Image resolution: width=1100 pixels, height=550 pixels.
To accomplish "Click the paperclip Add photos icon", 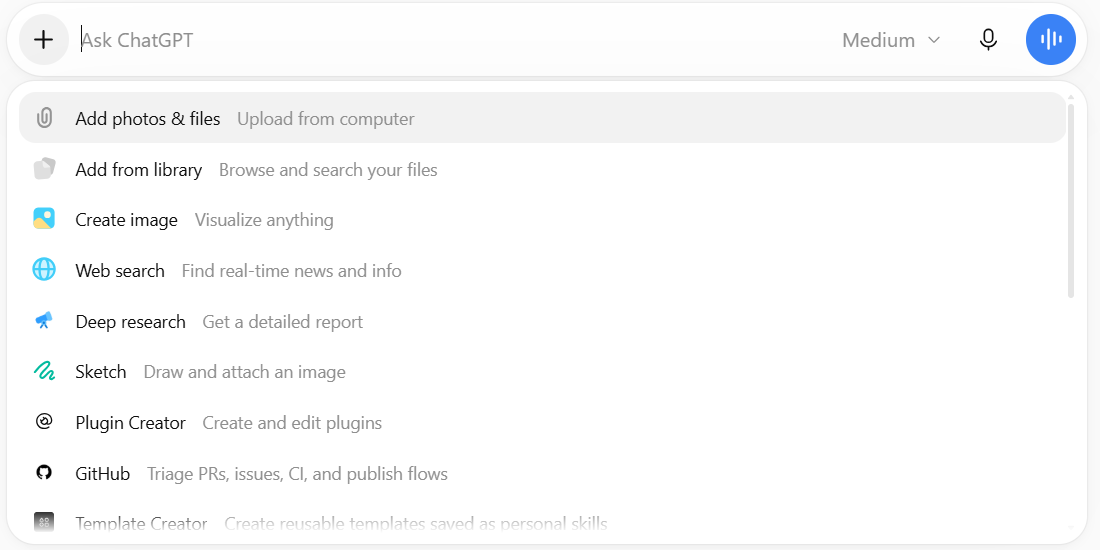I will point(44,118).
